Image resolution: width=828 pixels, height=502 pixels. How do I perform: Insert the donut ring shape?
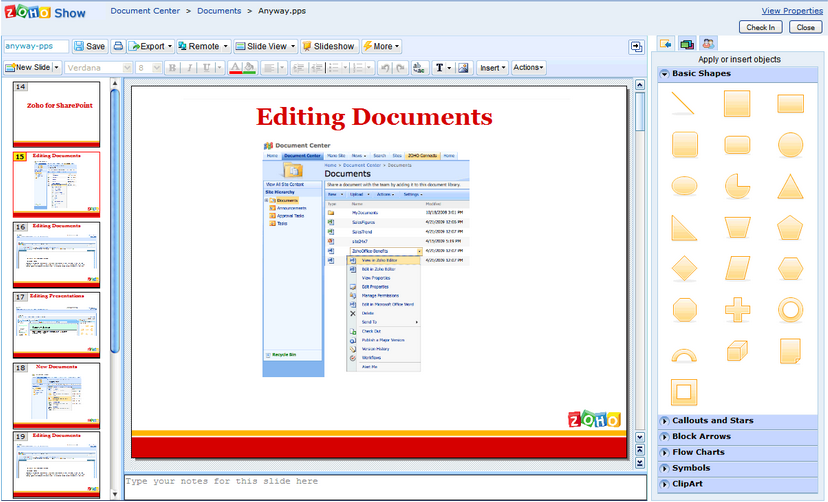coord(790,309)
